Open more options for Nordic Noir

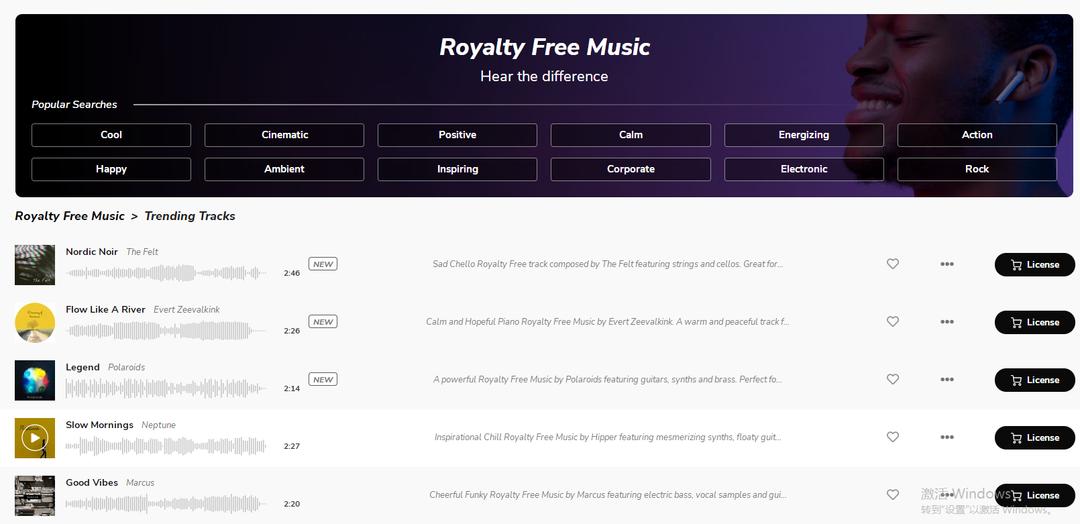(947, 264)
